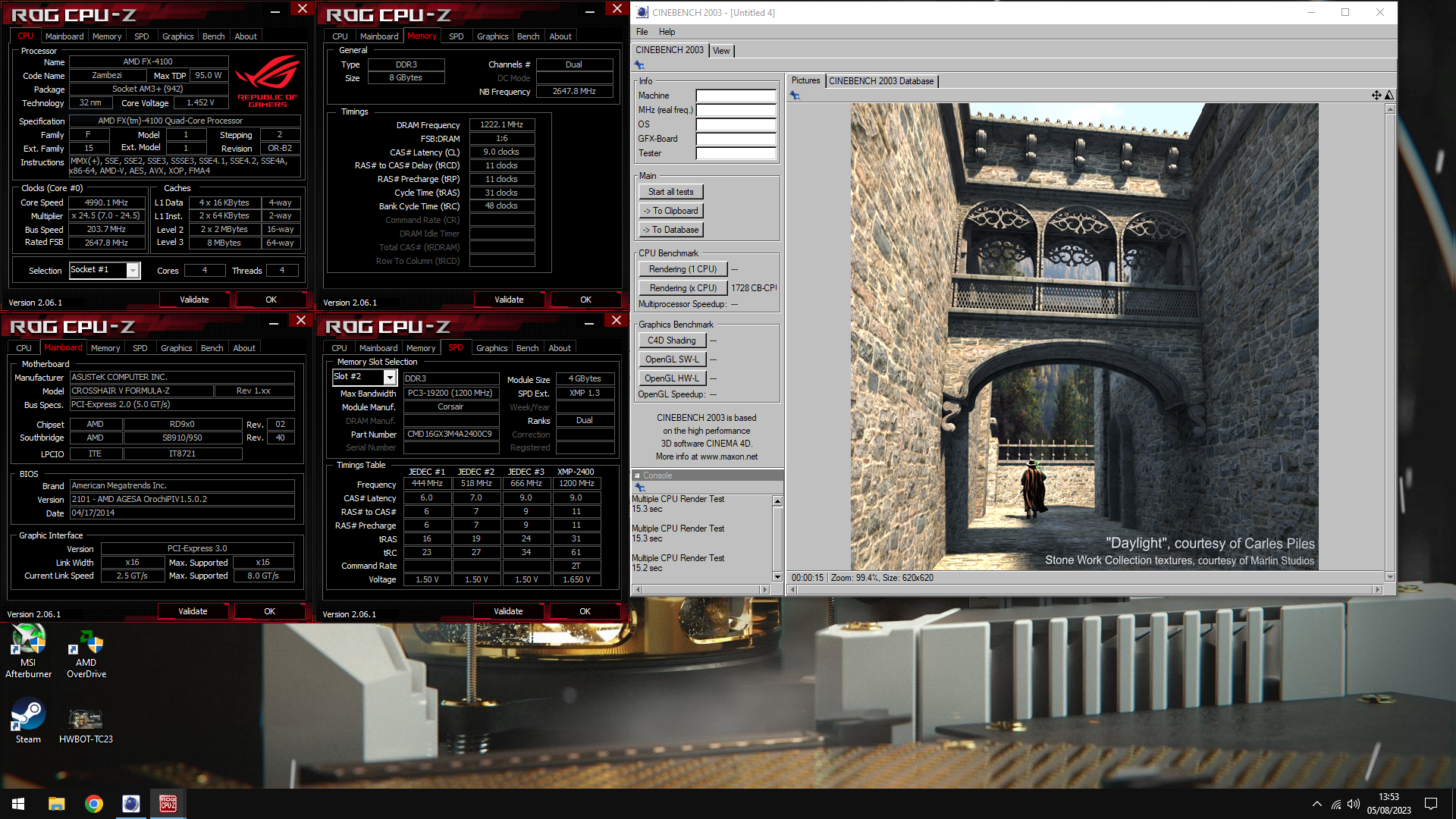Switch to the View tab in CINEBENCH
The height and width of the screenshot is (819, 1456).
point(721,51)
